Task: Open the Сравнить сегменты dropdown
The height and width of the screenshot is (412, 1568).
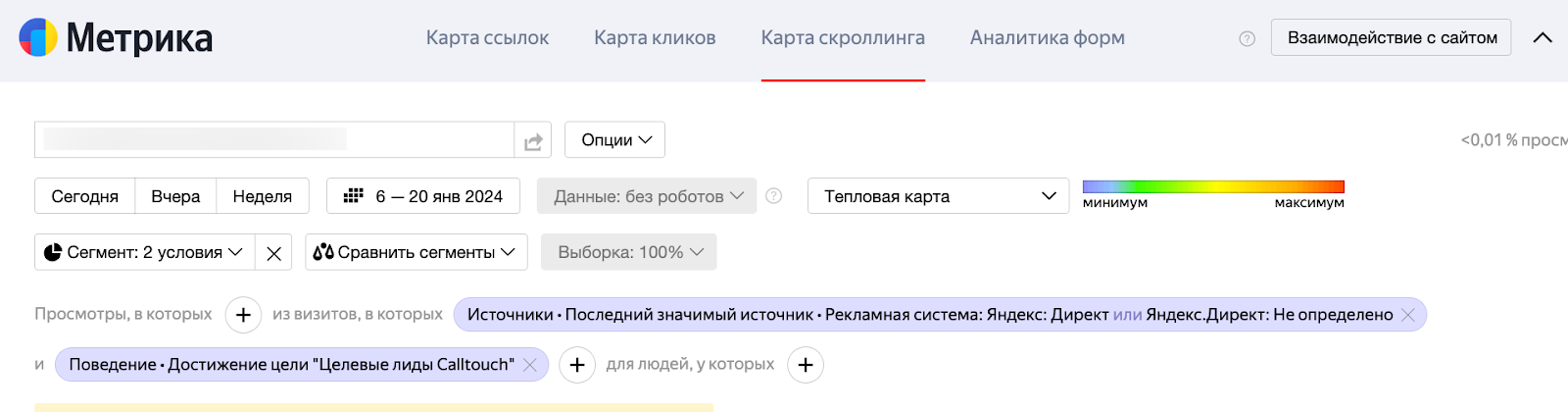Action: (x=416, y=252)
